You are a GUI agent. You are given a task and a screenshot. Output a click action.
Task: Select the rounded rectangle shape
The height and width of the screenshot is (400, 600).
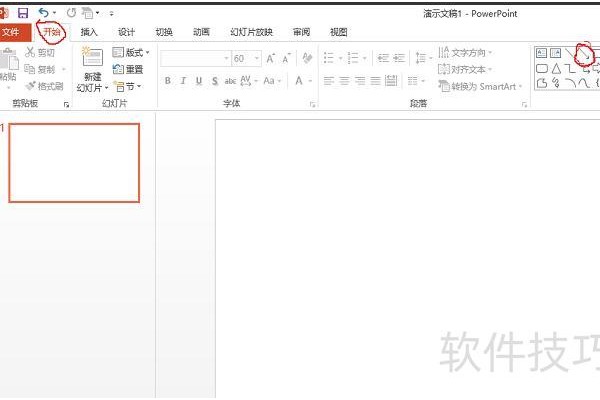coord(542,69)
